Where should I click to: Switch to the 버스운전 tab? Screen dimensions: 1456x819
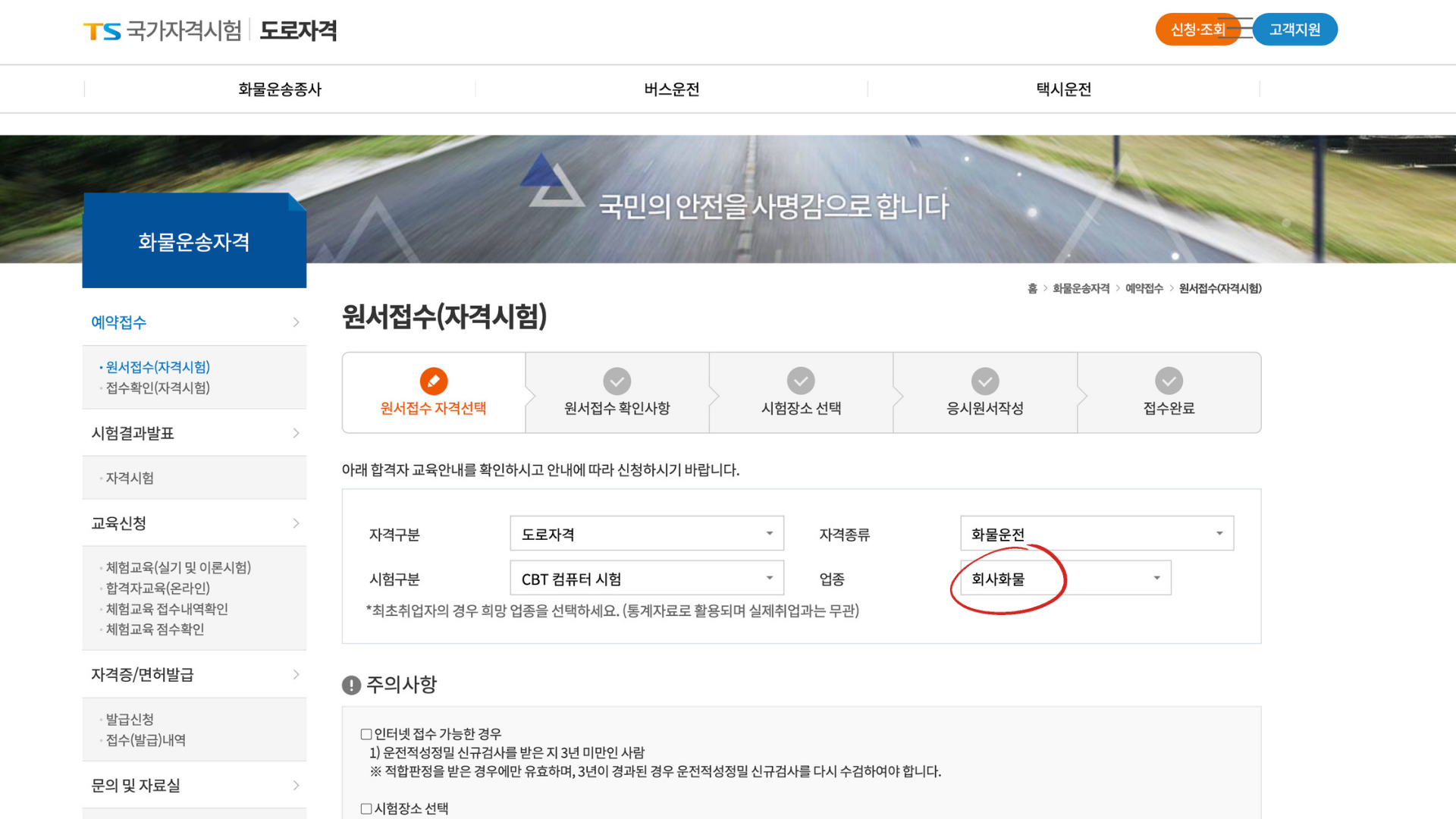[670, 89]
